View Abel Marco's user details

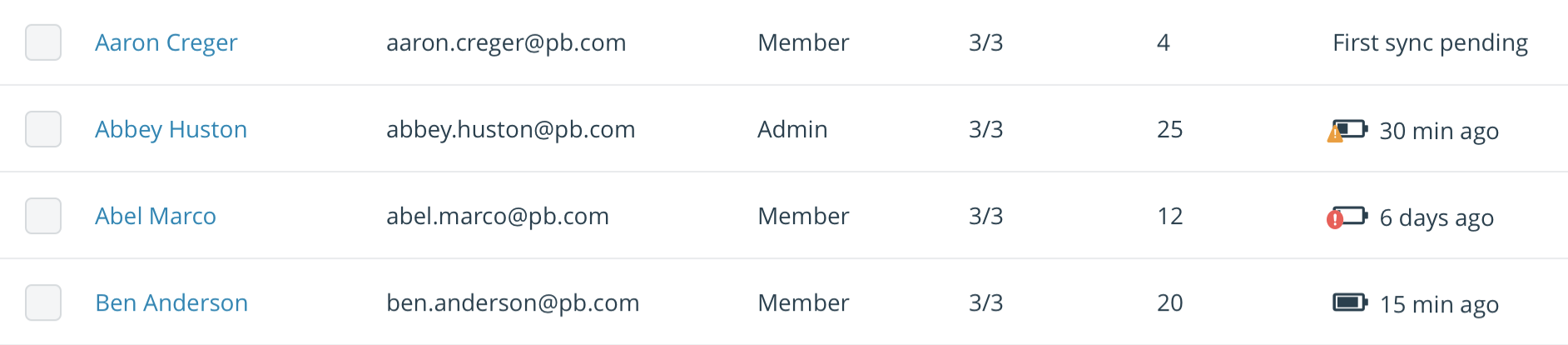click(156, 216)
